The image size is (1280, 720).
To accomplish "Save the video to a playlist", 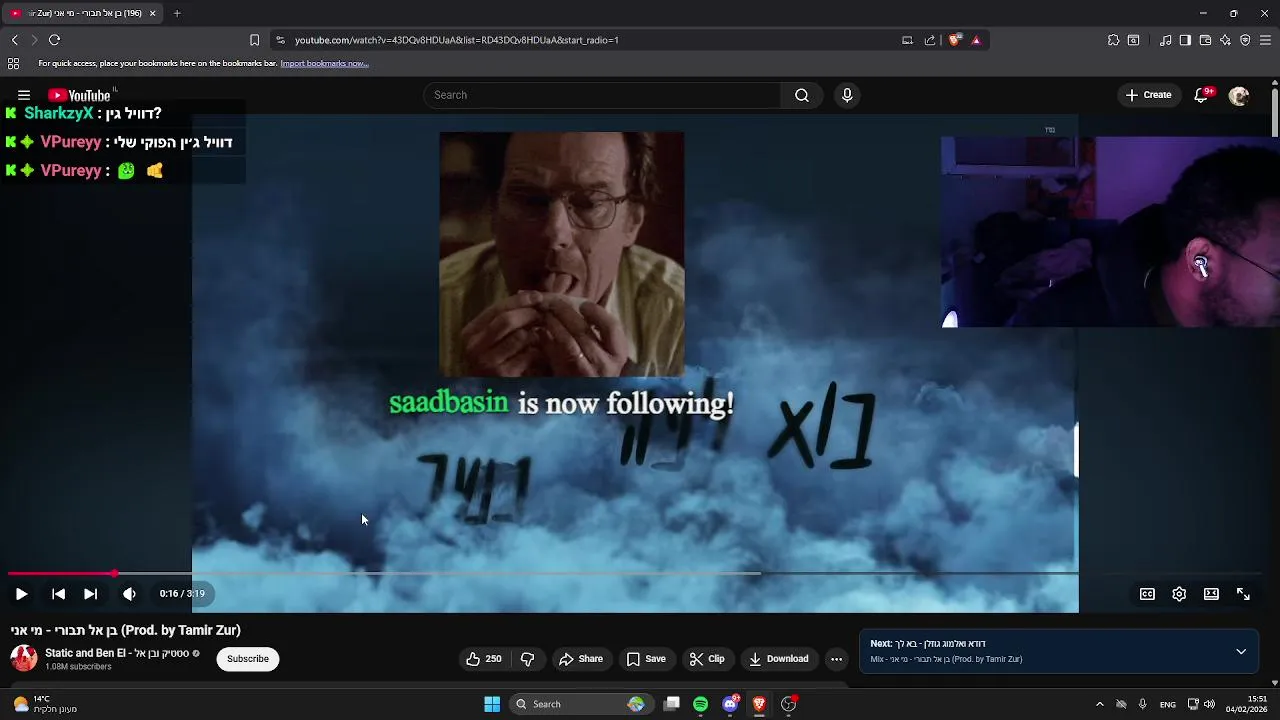I will click(x=646, y=659).
